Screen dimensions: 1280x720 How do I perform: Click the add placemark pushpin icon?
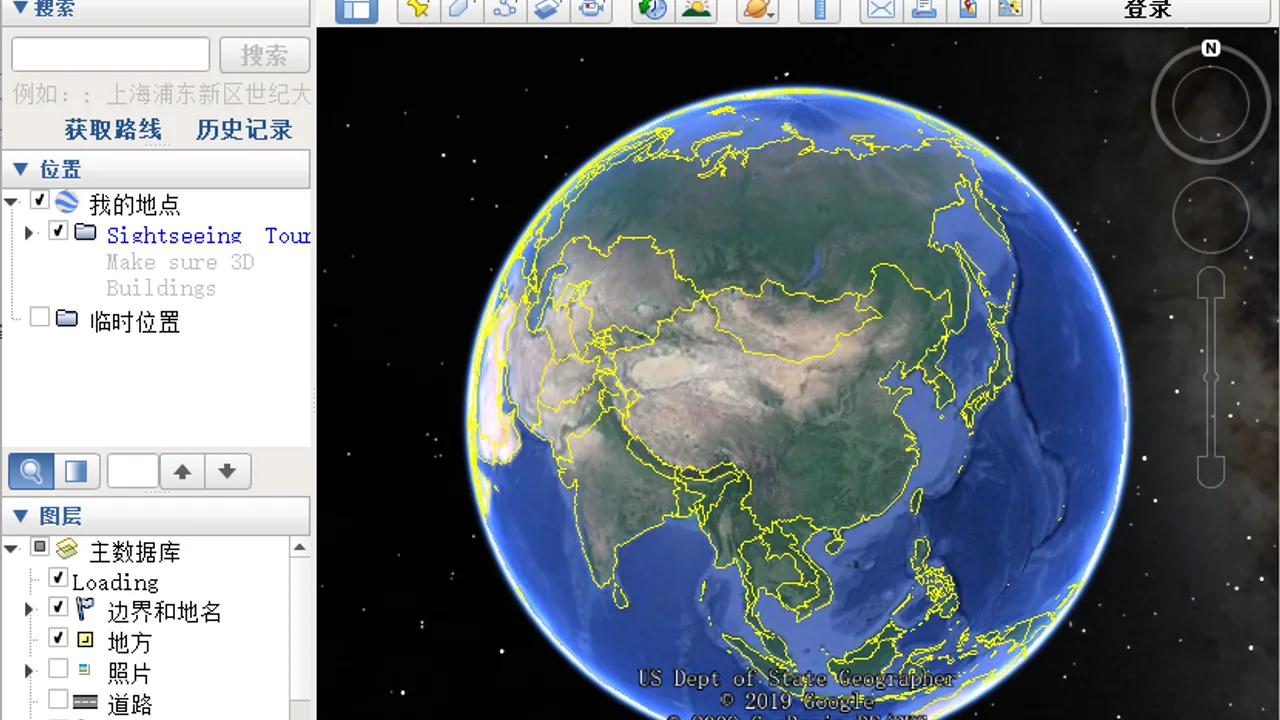[x=419, y=9]
